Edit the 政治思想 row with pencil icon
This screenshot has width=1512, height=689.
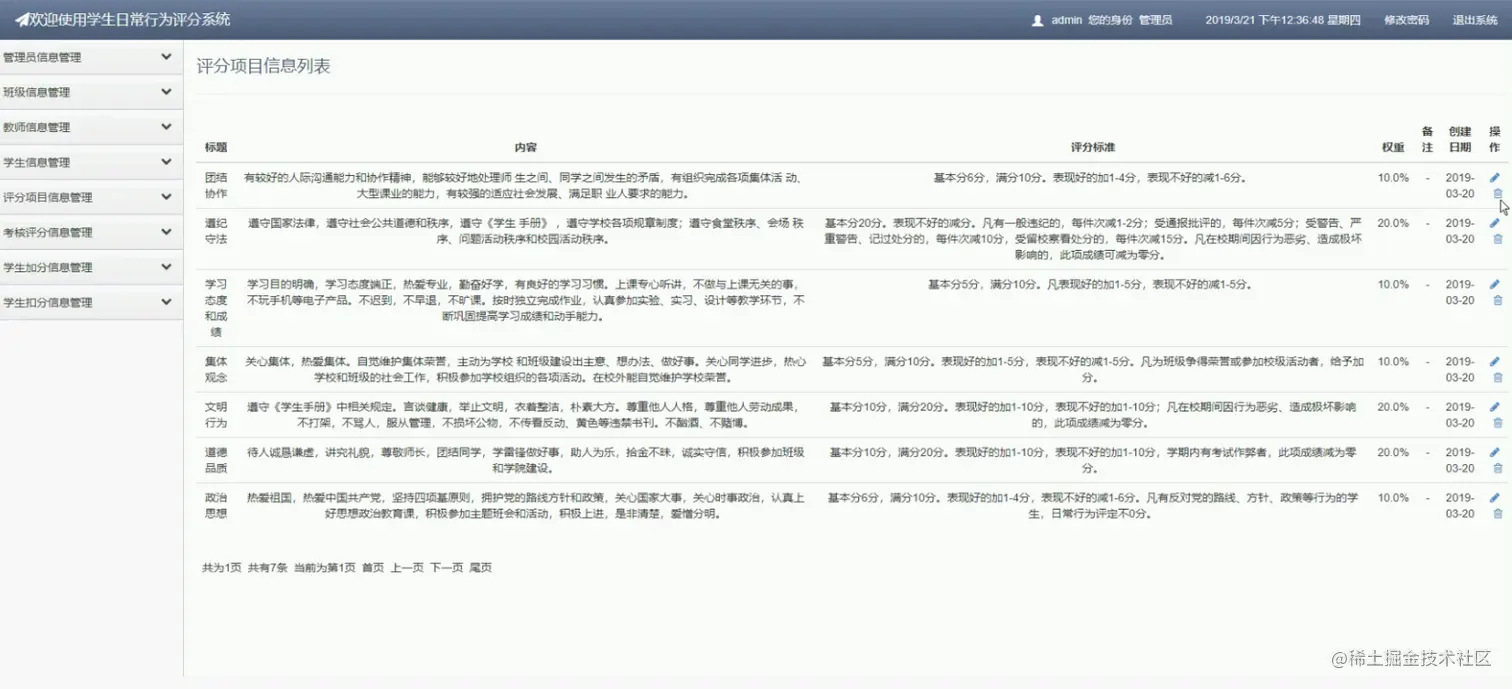click(1495, 498)
